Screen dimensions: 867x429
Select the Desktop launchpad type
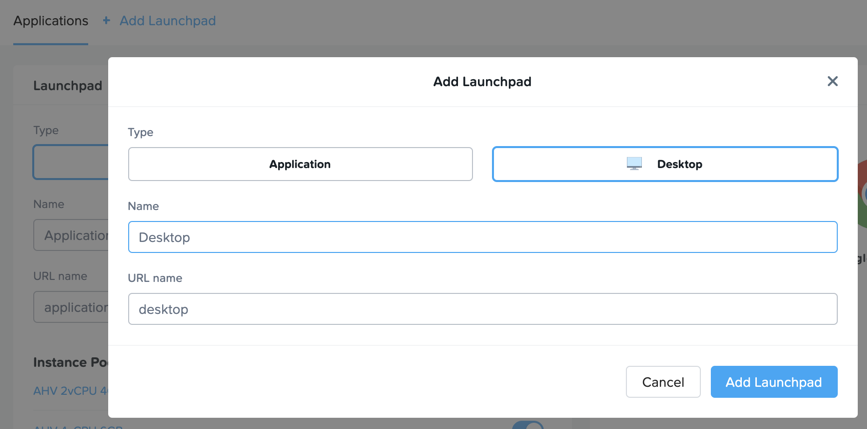point(665,164)
